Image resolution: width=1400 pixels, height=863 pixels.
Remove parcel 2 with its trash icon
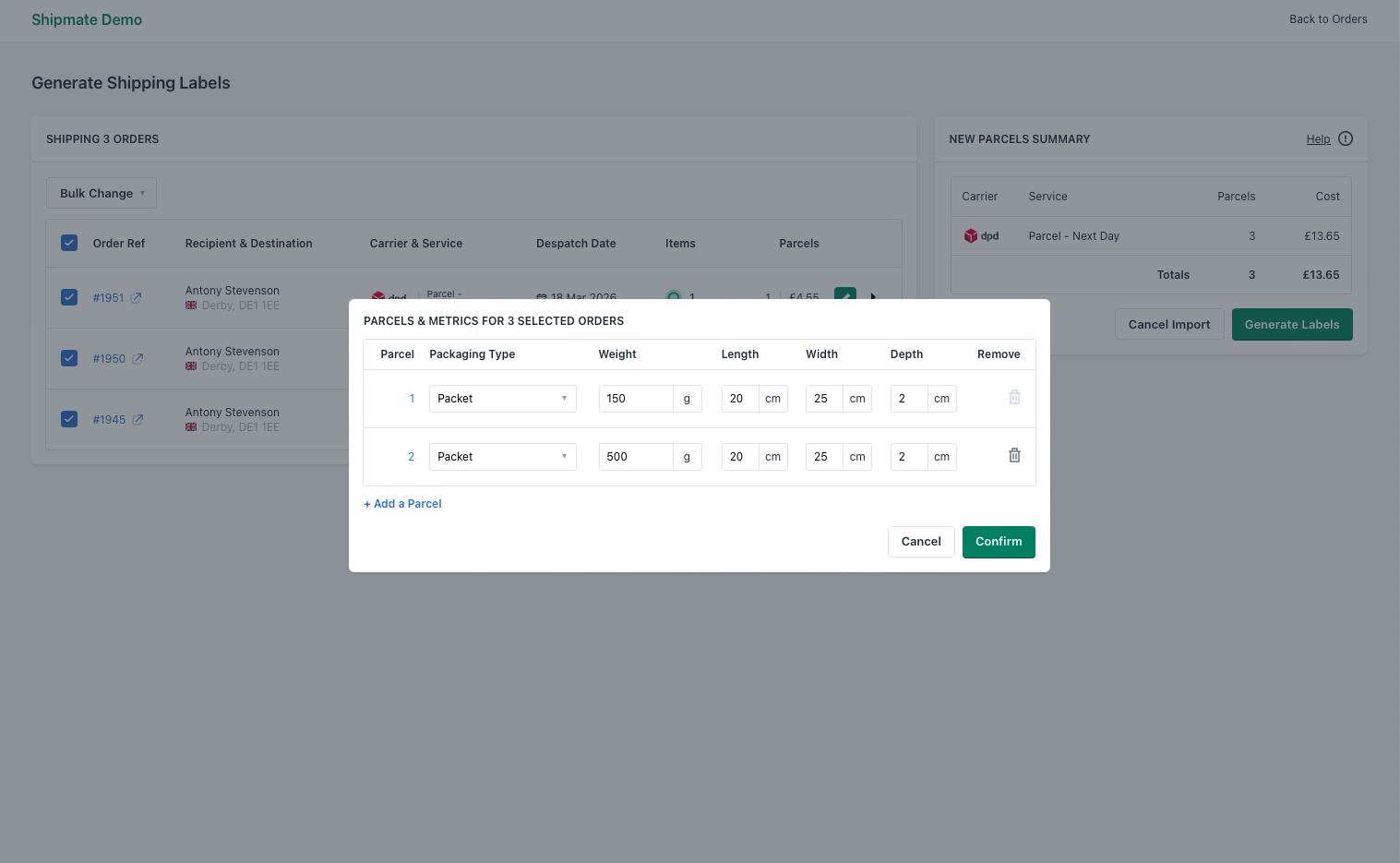pyautogui.click(x=1014, y=455)
